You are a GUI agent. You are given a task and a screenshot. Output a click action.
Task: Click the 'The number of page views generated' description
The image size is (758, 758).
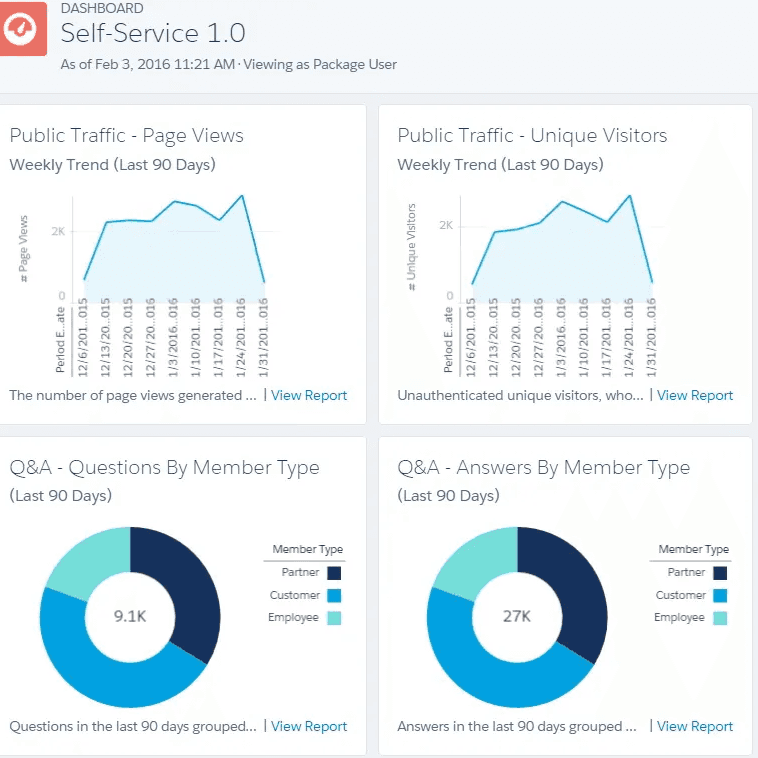click(133, 395)
